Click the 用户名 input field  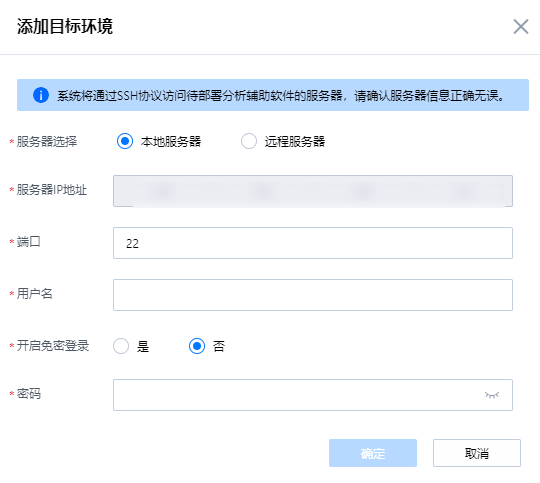313,295
